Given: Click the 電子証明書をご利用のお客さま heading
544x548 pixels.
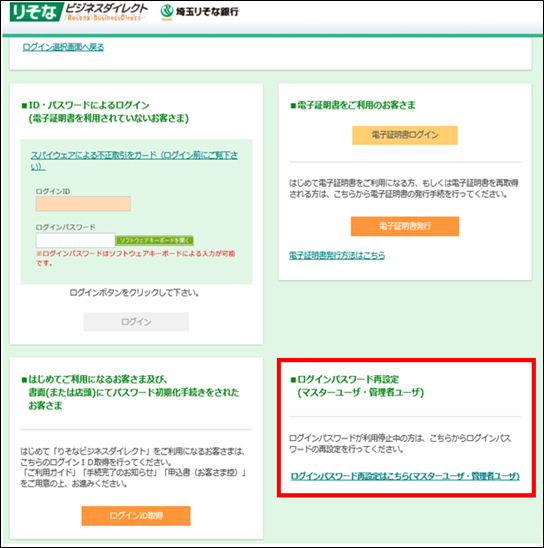Looking at the screenshot, I should (353, 105).
